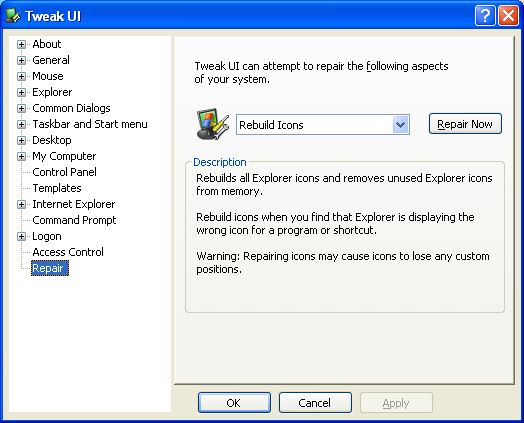Open the Access Control tree item
524x423 pixels.
[68, 252]
